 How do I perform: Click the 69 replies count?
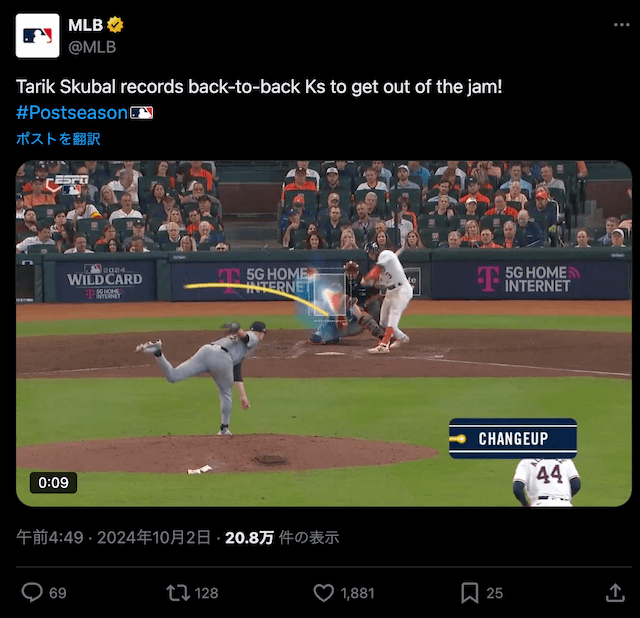tap(58, 593)
